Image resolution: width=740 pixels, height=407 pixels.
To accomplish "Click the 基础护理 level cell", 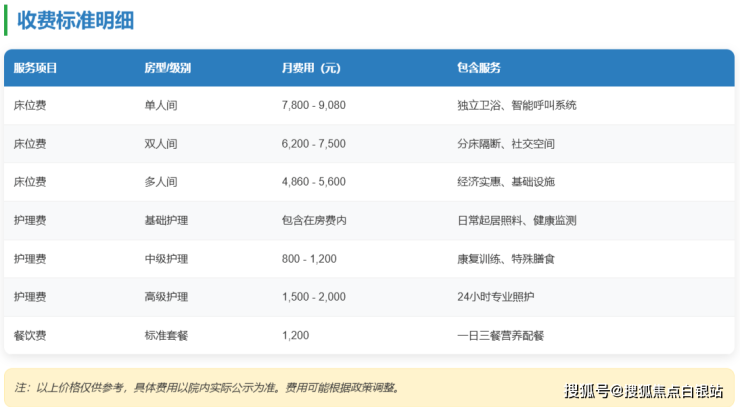I will (x=167, y=220).
